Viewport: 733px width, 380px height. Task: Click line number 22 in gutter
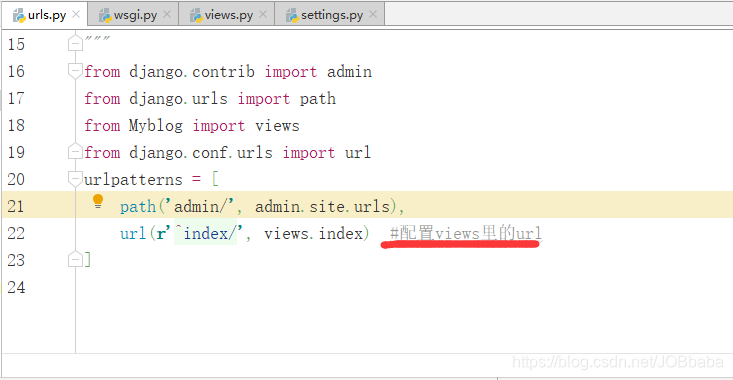click(x=15, y=233)
